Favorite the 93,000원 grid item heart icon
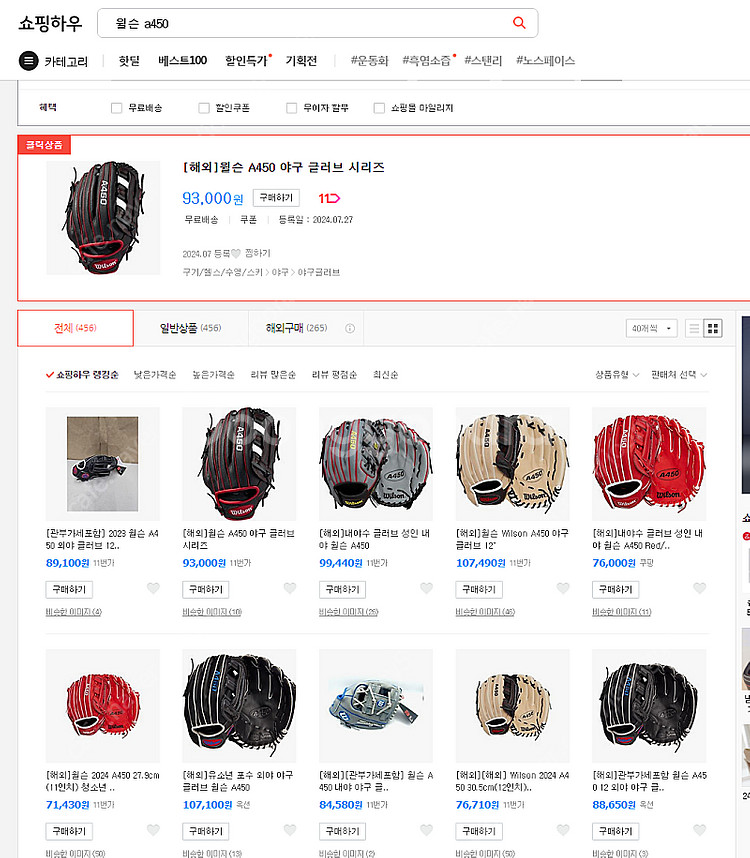Viewport: 750px width, 858px height. point(290,588)
